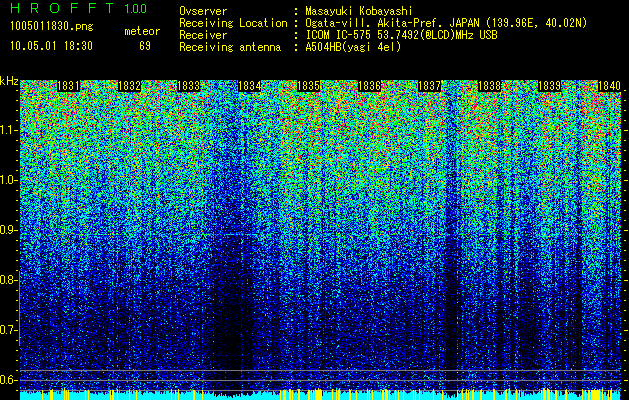Click the file name 1005011830.png

click(52, 27)
